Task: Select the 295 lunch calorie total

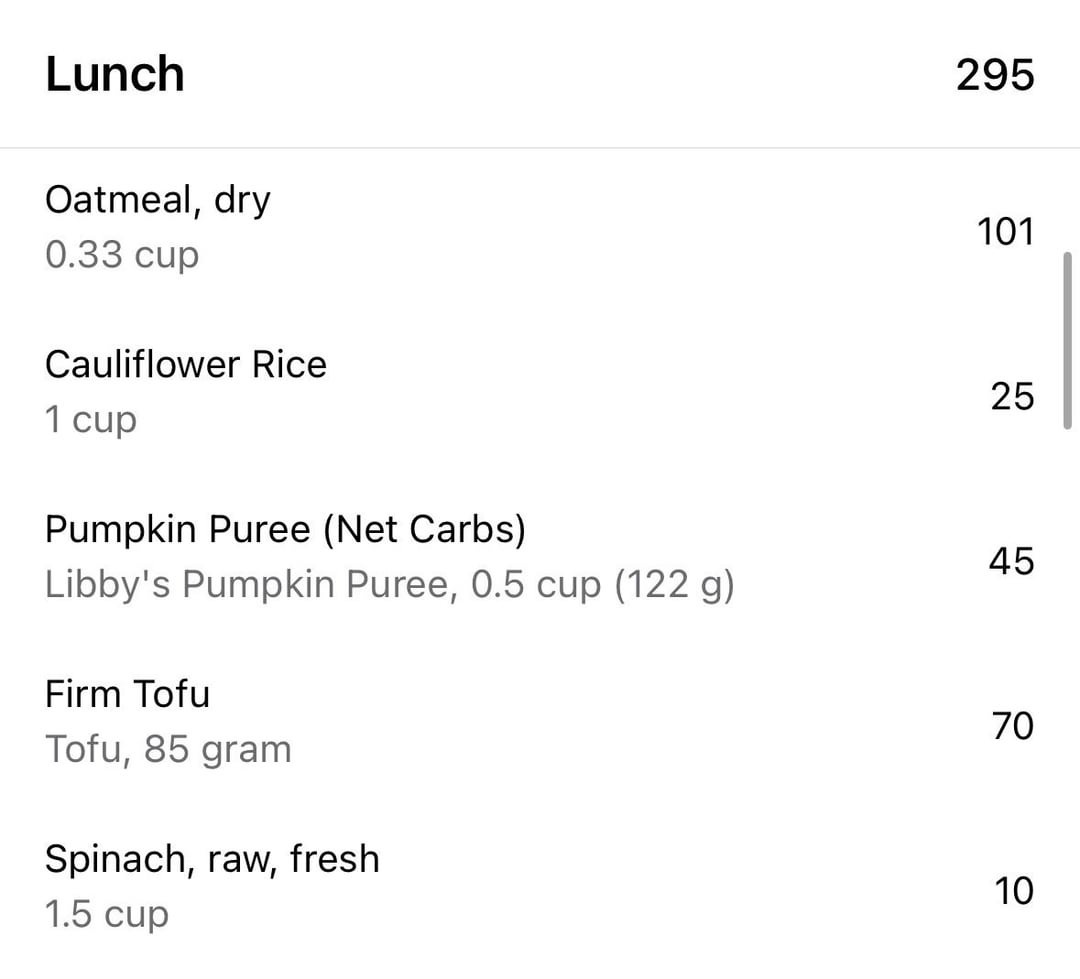Action: 994,75
